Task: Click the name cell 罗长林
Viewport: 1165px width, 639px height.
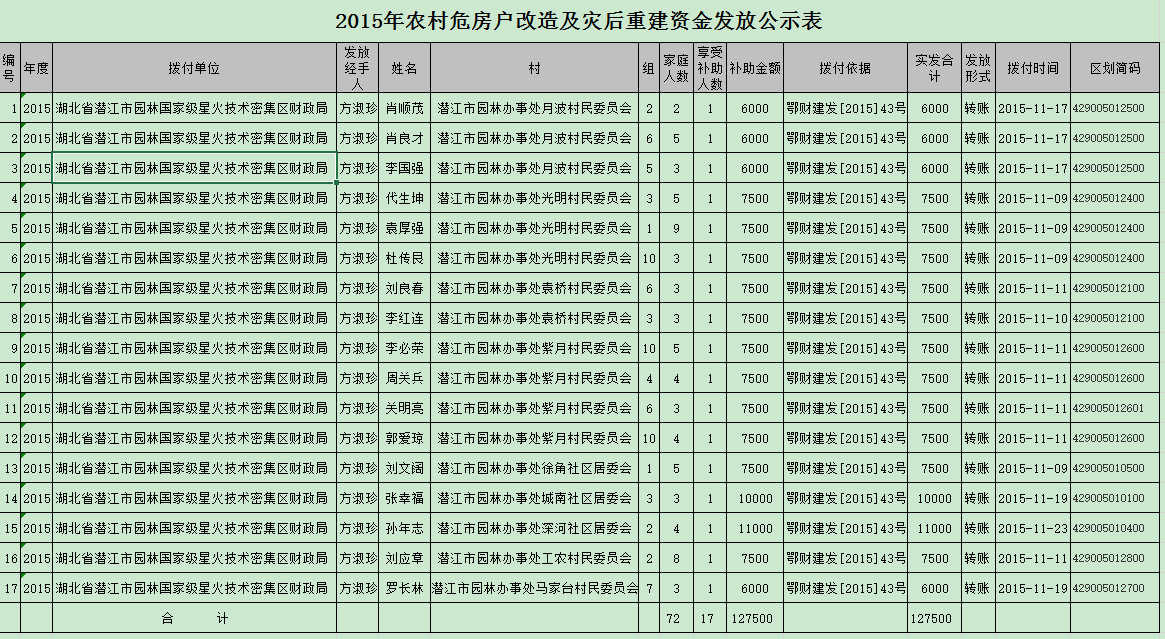Action: click(x=404, y=589)
